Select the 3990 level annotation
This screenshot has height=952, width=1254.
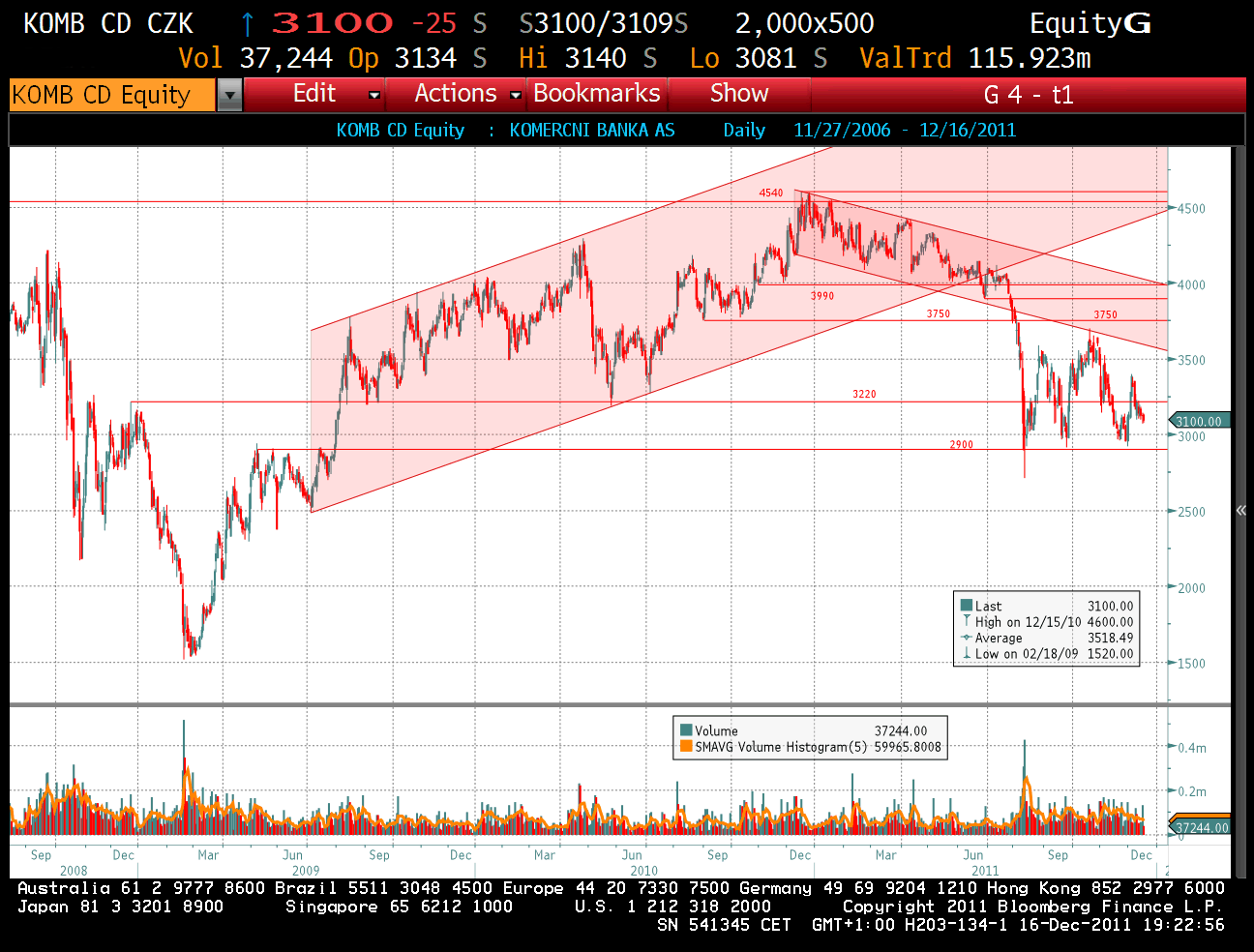(x=822, y=296)
